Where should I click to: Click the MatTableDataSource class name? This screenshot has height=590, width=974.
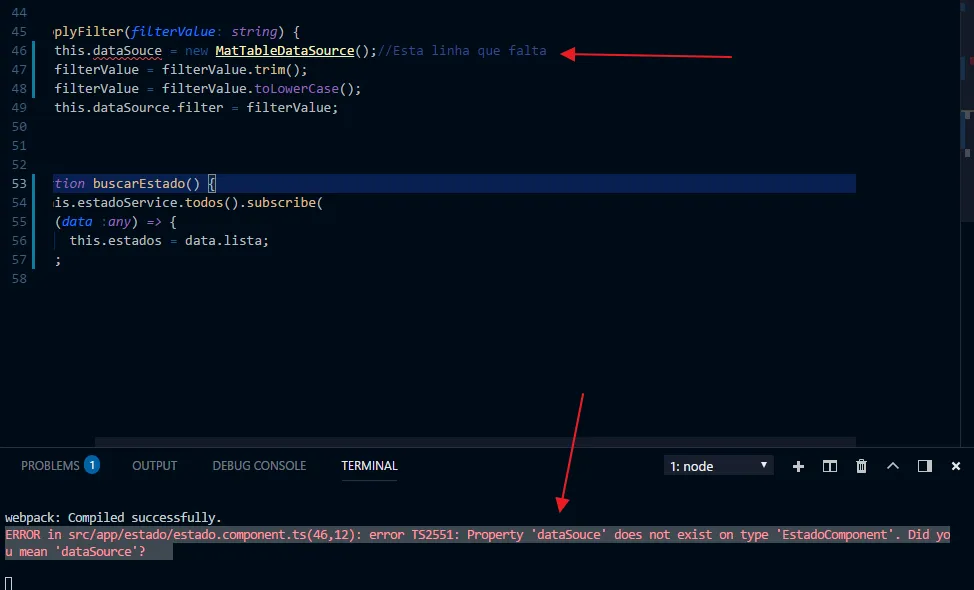coord(284,51)
